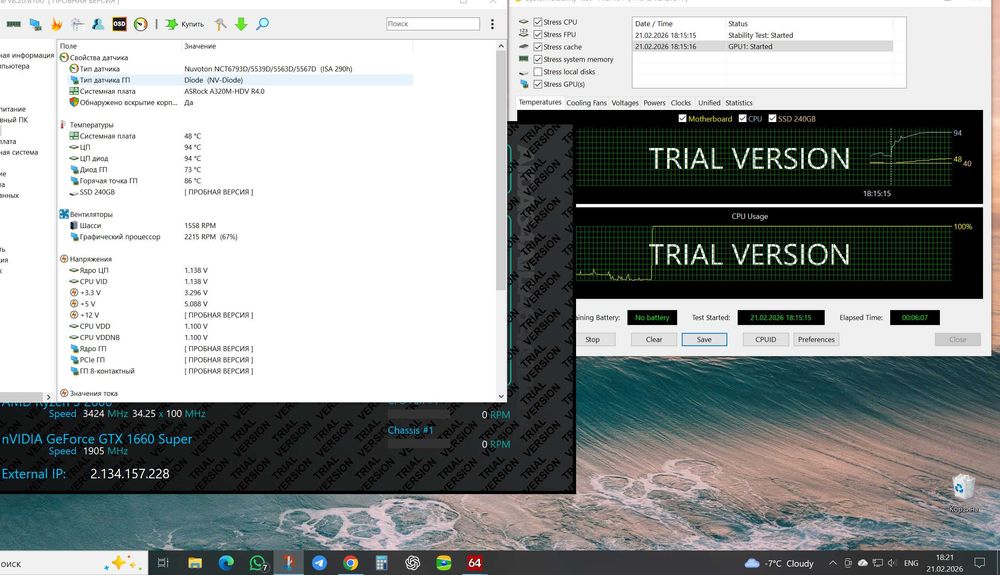
Task: Uncheck the Stress GPU(s) option
Action: click(x=539, y=85)
